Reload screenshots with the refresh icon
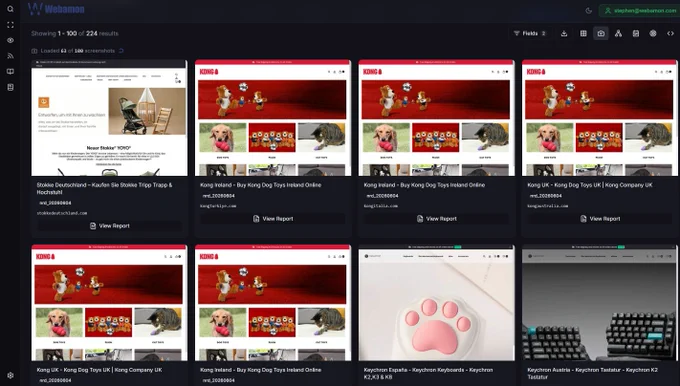 [121, 51]
